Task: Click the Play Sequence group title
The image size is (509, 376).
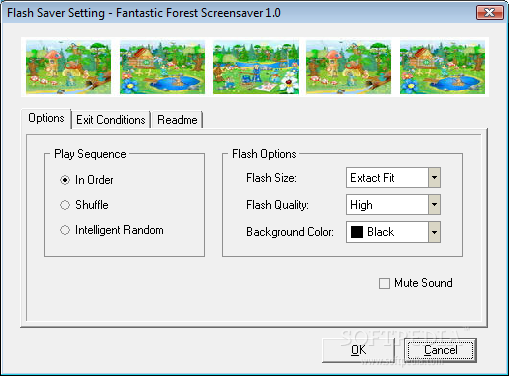Action: point(90,154)
